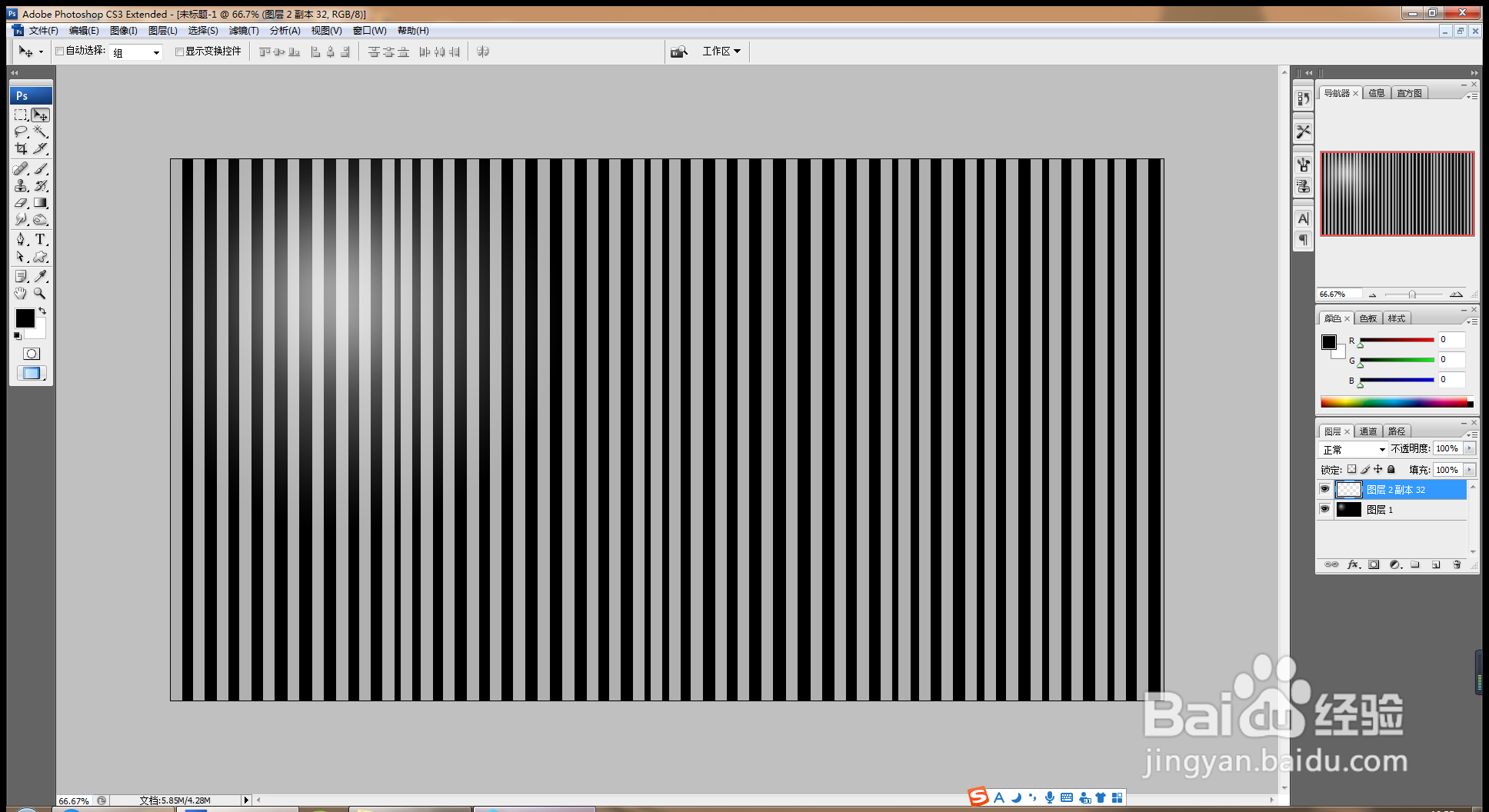1489x812 pixels.
Task: Create a new layer icon
Action: (1436, 564)
